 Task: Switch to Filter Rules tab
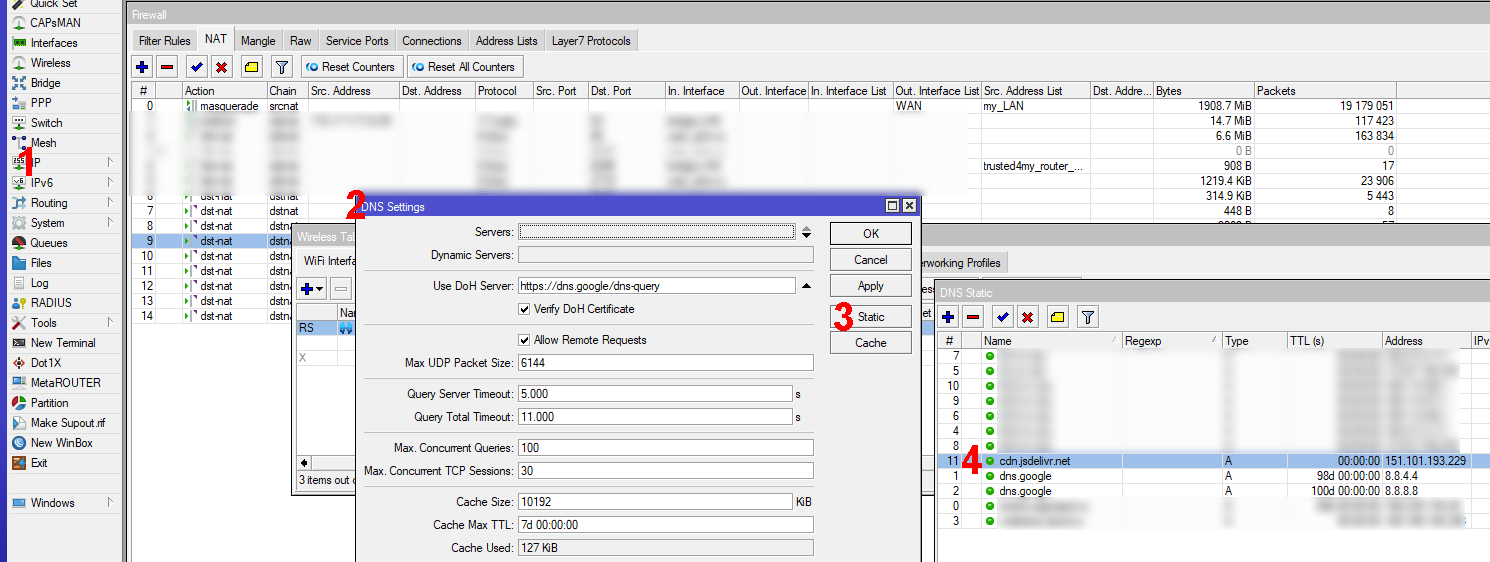coord(165,41)
